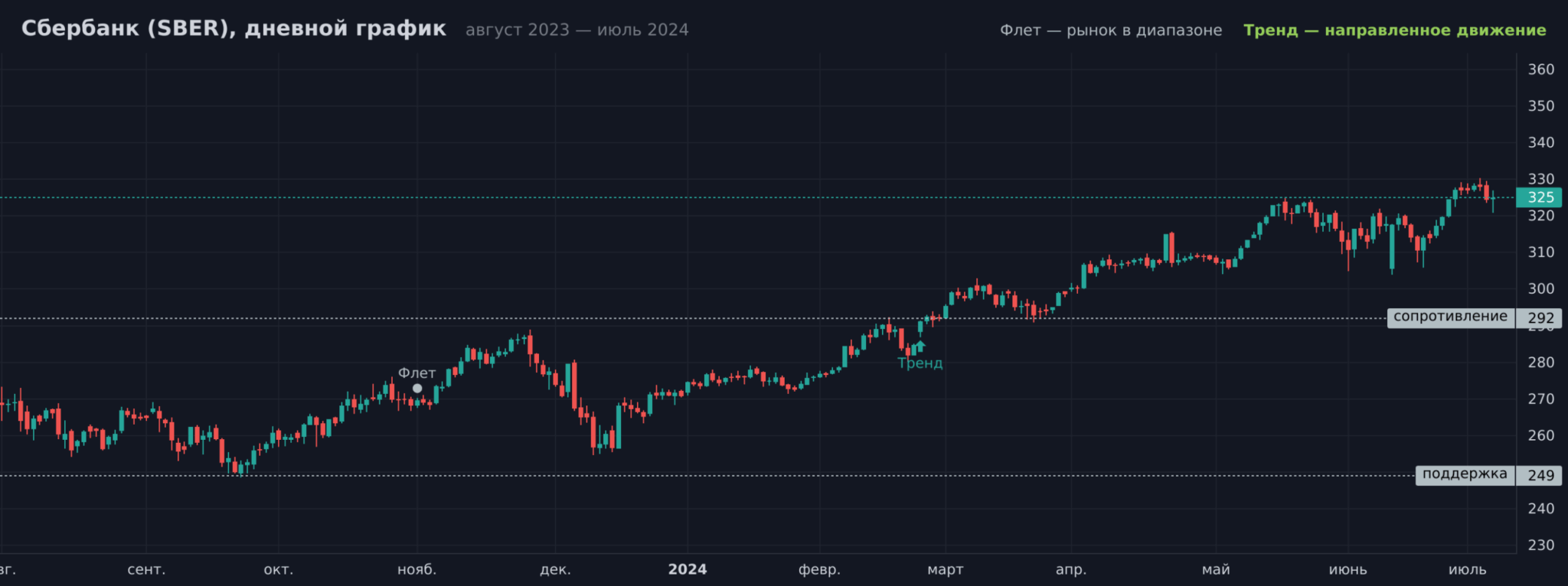1568x586 pixels.
Task: Click the legend entry Флет — рынок в диапазоне
Action: point(1111,31)
